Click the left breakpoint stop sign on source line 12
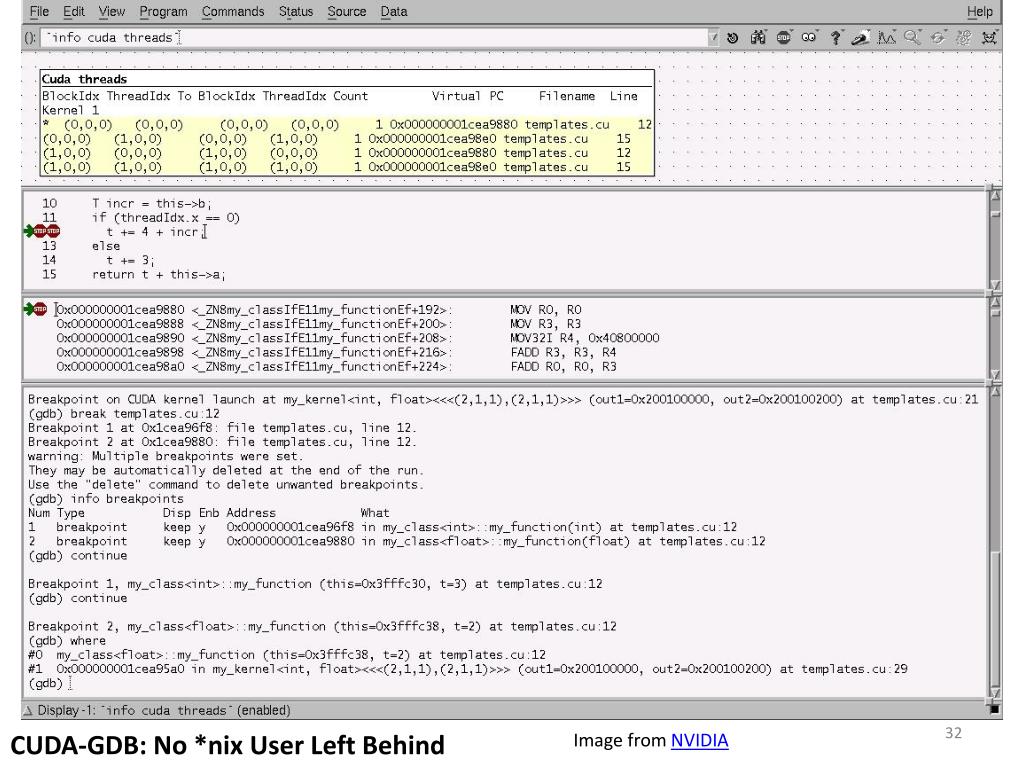This screenshot has width=1024, height=768. pyautogui.click(x=40, y=231)
